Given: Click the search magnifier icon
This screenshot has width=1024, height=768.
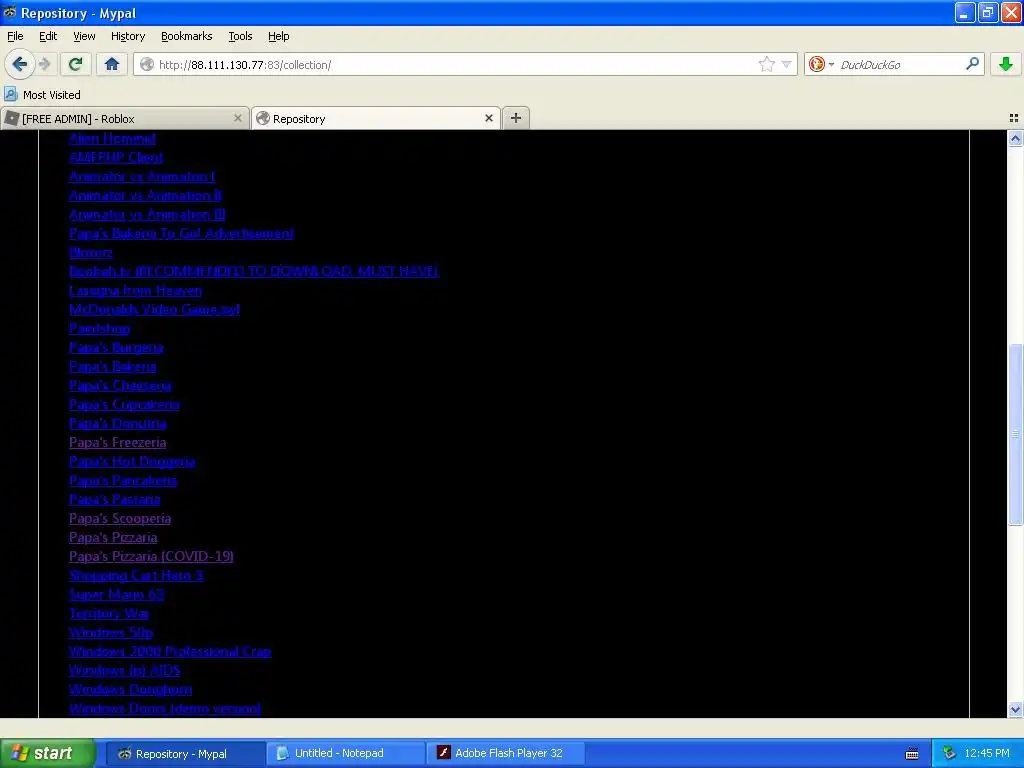Looking at the screenshot, I should (972, 63).
